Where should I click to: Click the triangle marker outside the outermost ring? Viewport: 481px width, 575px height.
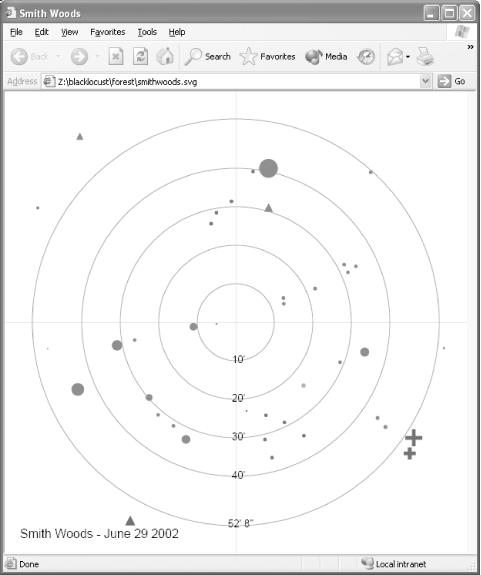point(80,136)
